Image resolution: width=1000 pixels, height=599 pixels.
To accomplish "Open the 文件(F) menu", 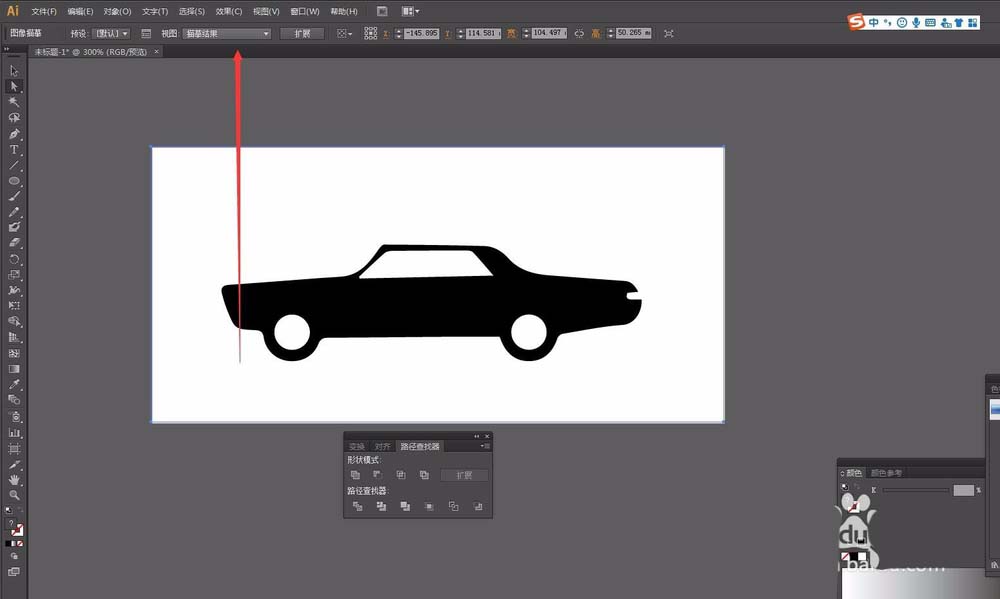I will (x=44, y=11).
